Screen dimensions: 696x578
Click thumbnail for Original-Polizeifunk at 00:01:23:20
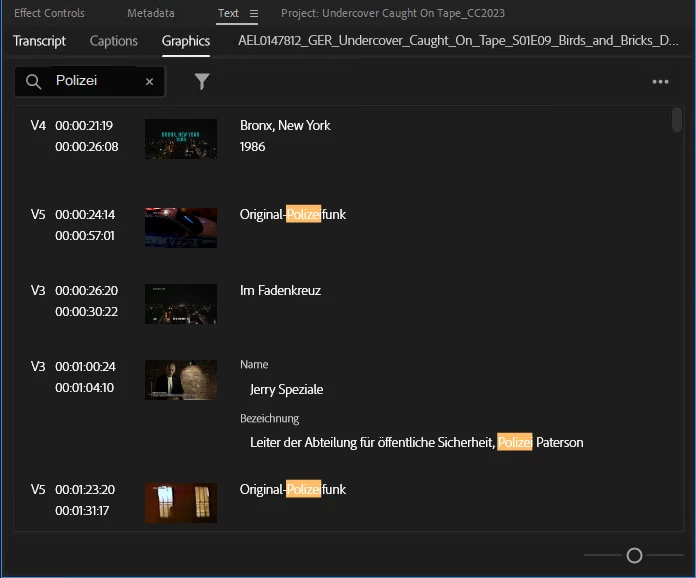coord(181,503)
